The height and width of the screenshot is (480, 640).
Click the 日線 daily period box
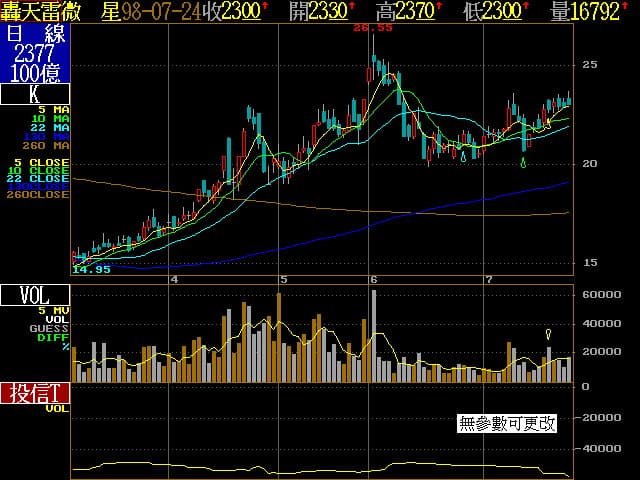point(35,32)
